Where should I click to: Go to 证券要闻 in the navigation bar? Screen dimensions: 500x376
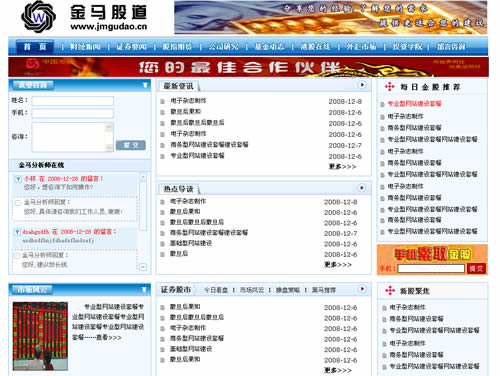point(131,47)
